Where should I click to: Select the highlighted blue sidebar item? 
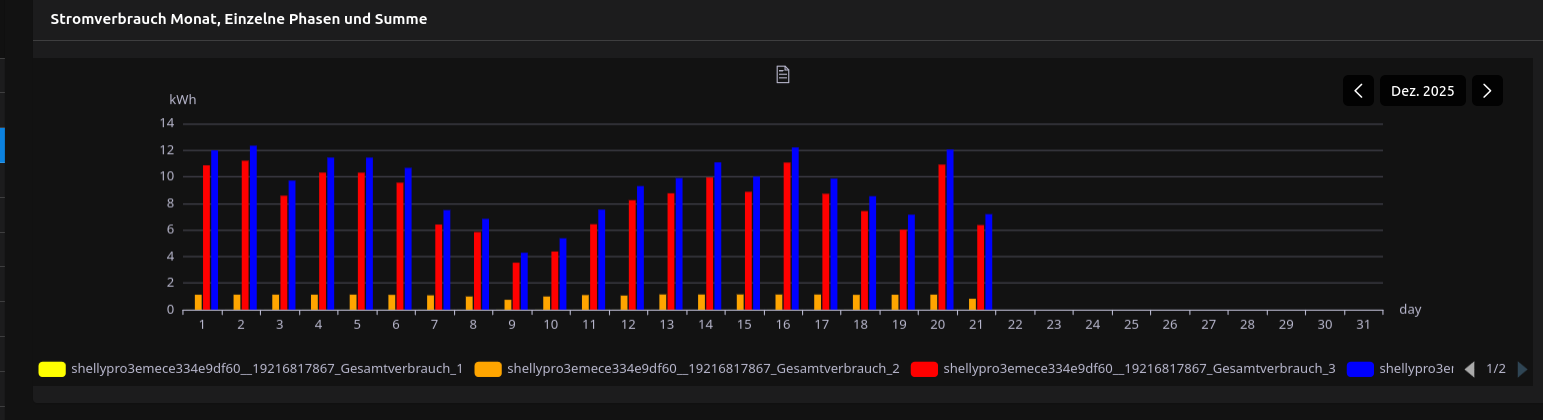pyautogui.click(x=2, y=145)
